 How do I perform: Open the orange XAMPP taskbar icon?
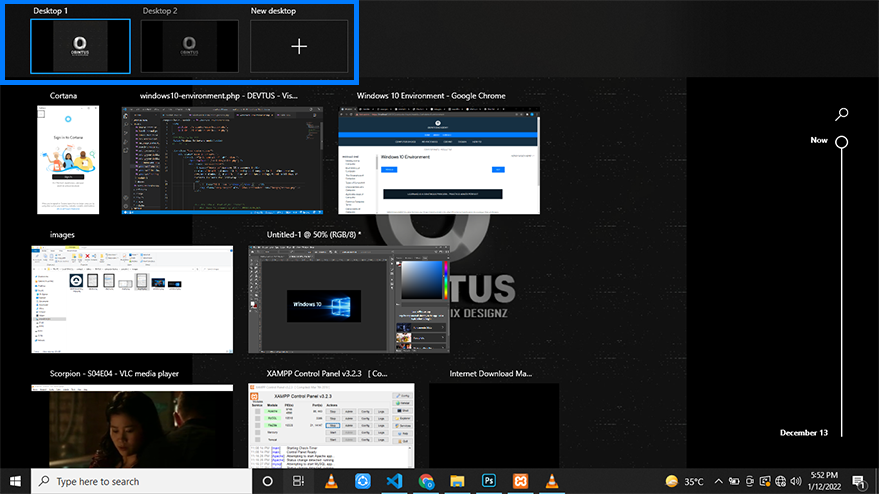point(520,481)
